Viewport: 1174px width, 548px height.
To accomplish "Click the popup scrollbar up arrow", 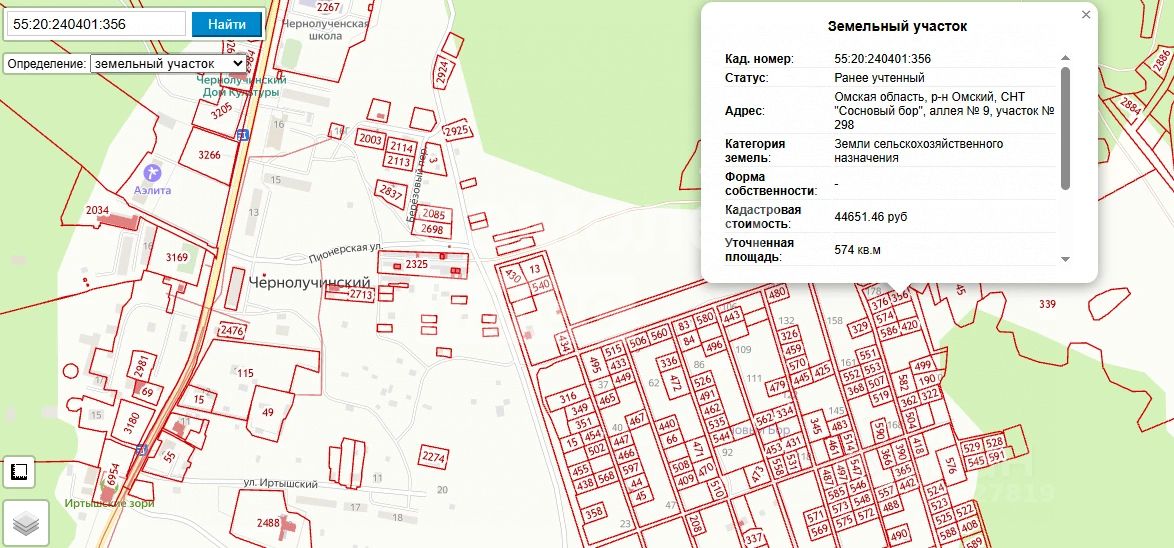I will pyautogui.click(x=1065, y=58).
